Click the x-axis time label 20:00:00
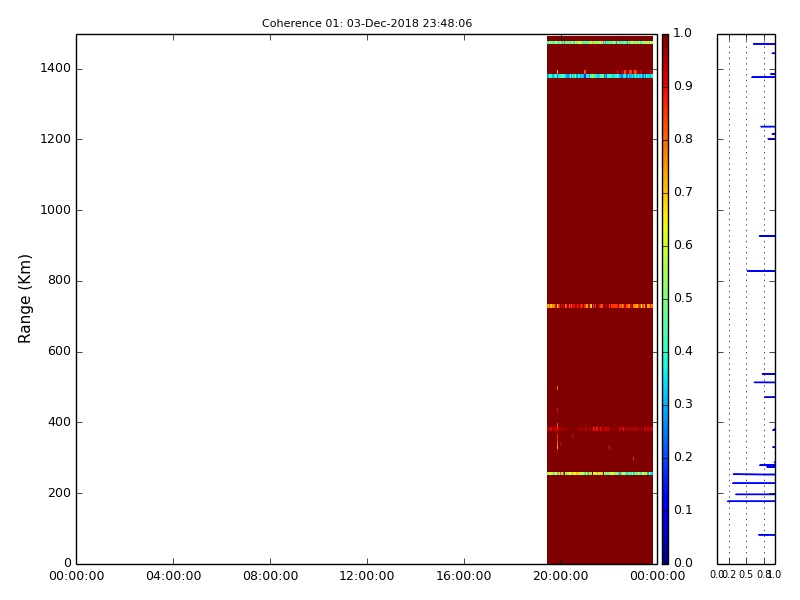The width and height of the screenshot is (800, 600). tap(561, 576)
